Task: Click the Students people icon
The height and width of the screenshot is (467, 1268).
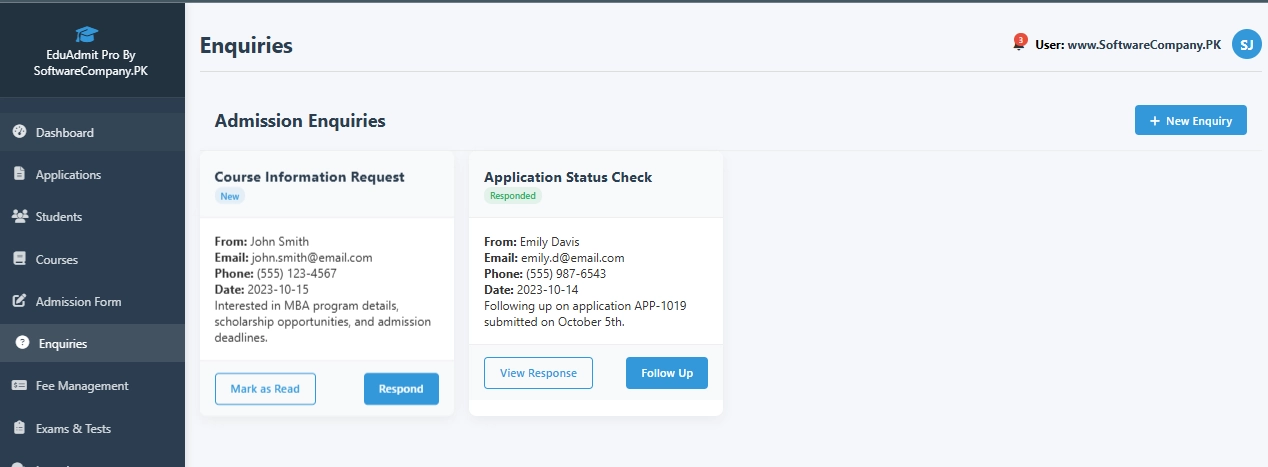Action: (19, 216)
